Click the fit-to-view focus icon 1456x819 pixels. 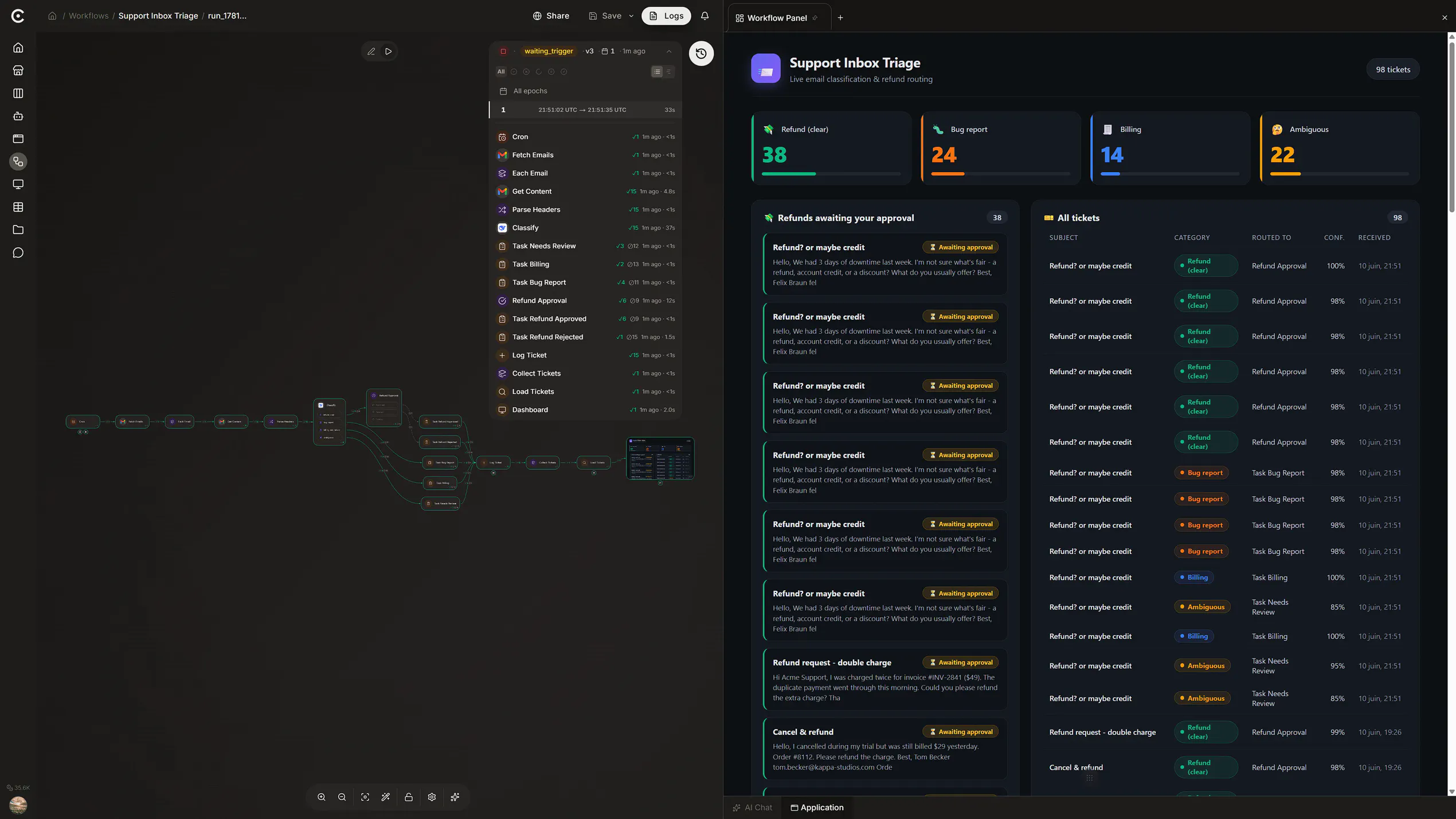[365, 797]
